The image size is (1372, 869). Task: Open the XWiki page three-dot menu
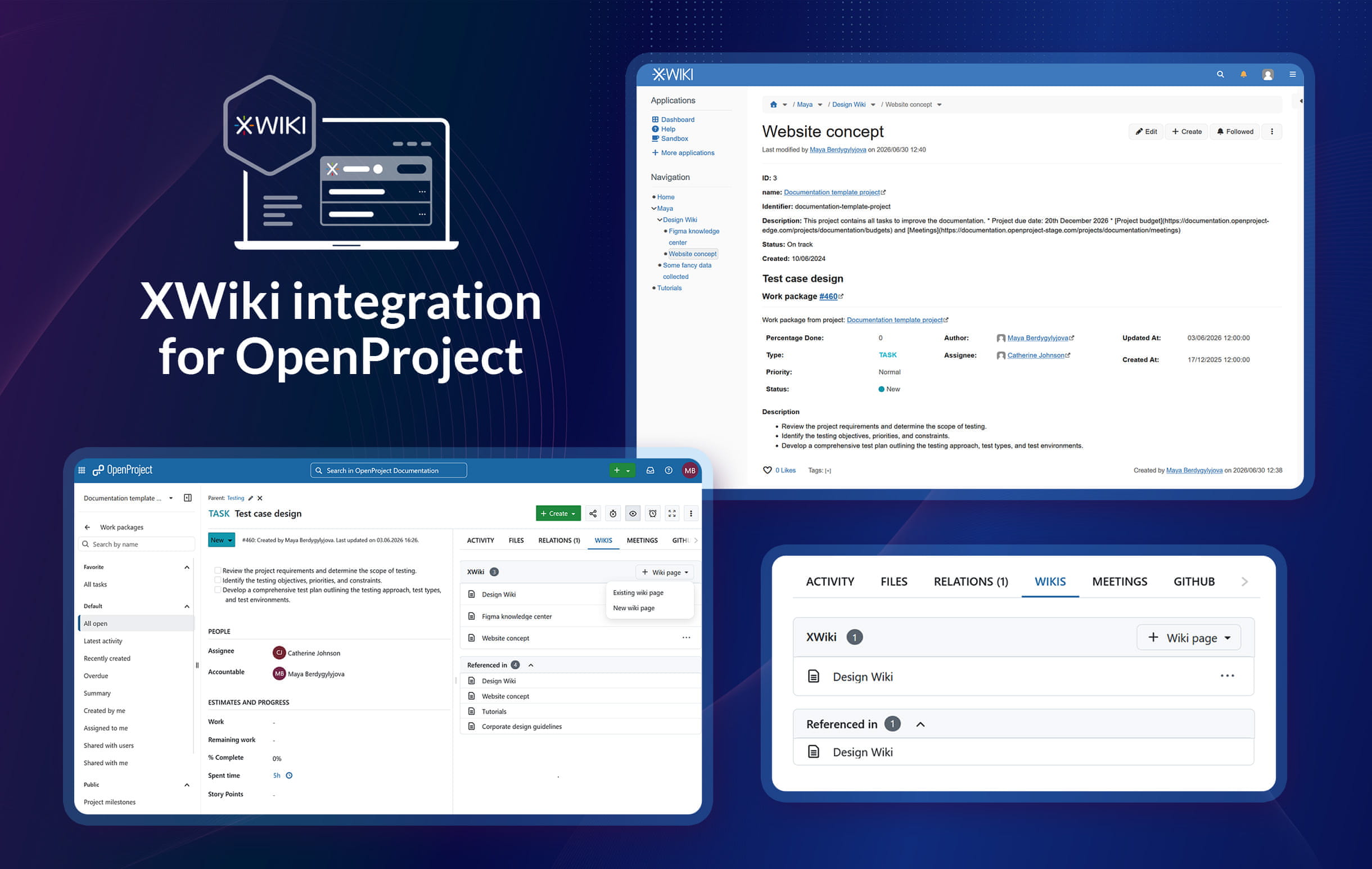(1272, 132)
